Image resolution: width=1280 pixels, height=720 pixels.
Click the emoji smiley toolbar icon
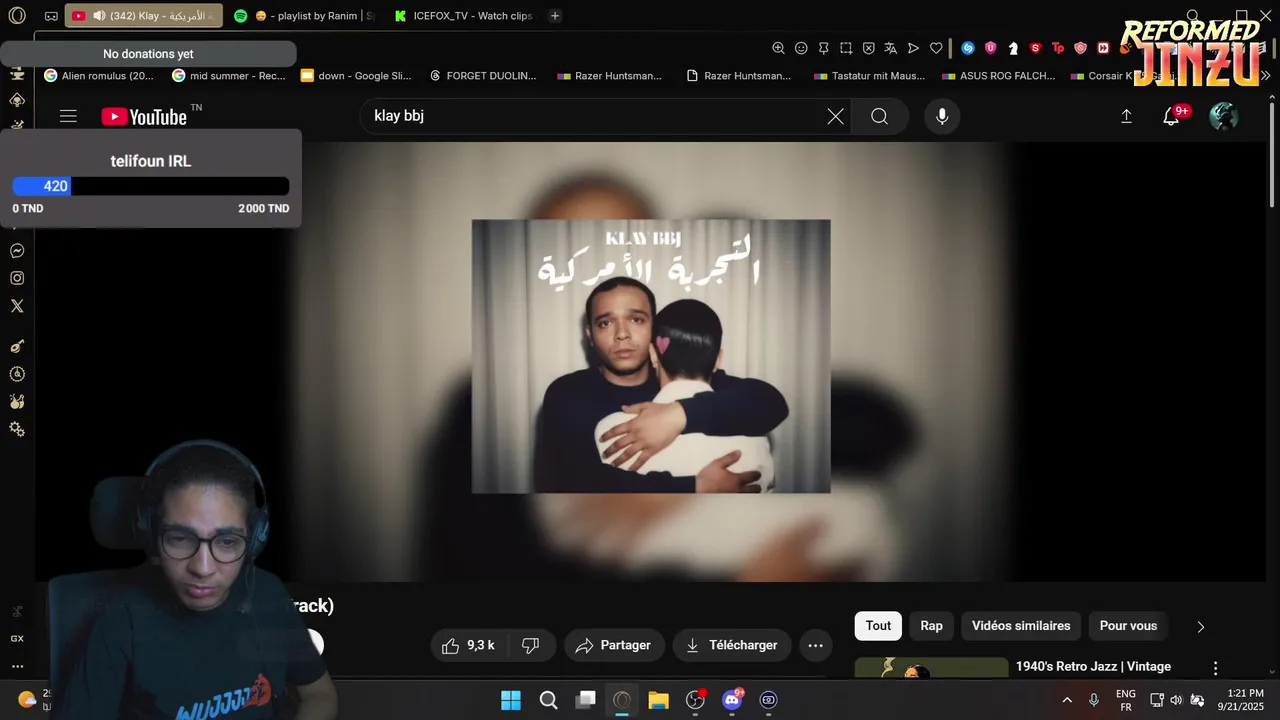[x=801, y=48]
